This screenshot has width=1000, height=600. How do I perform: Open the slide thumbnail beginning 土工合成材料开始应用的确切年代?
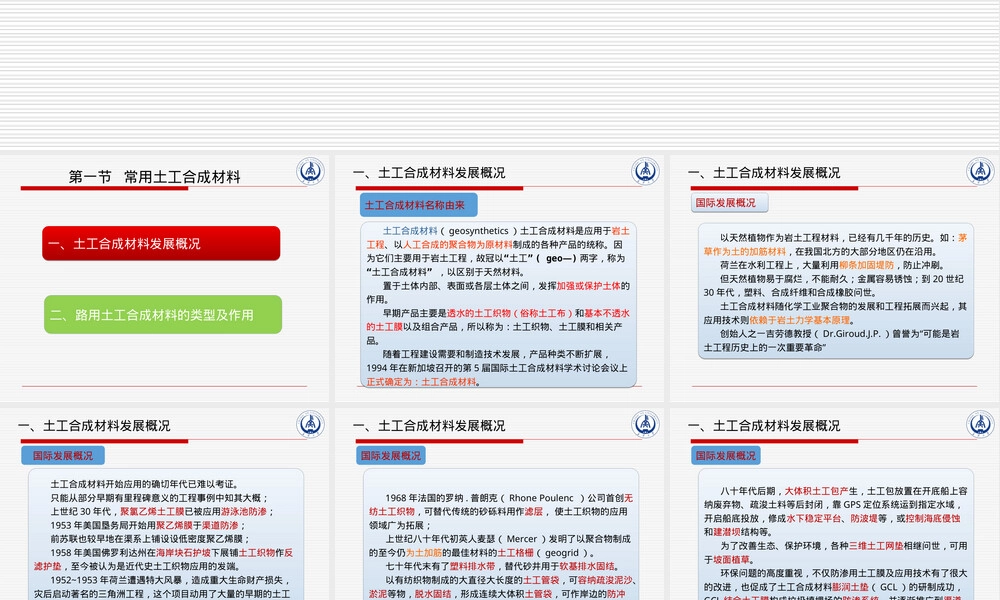pyautogui.click(x=165, y=504)
